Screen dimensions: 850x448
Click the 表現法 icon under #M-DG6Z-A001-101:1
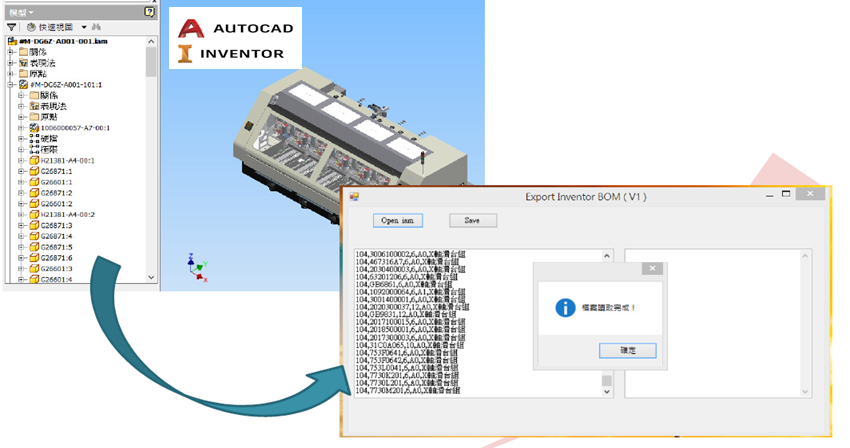[34, 106]
